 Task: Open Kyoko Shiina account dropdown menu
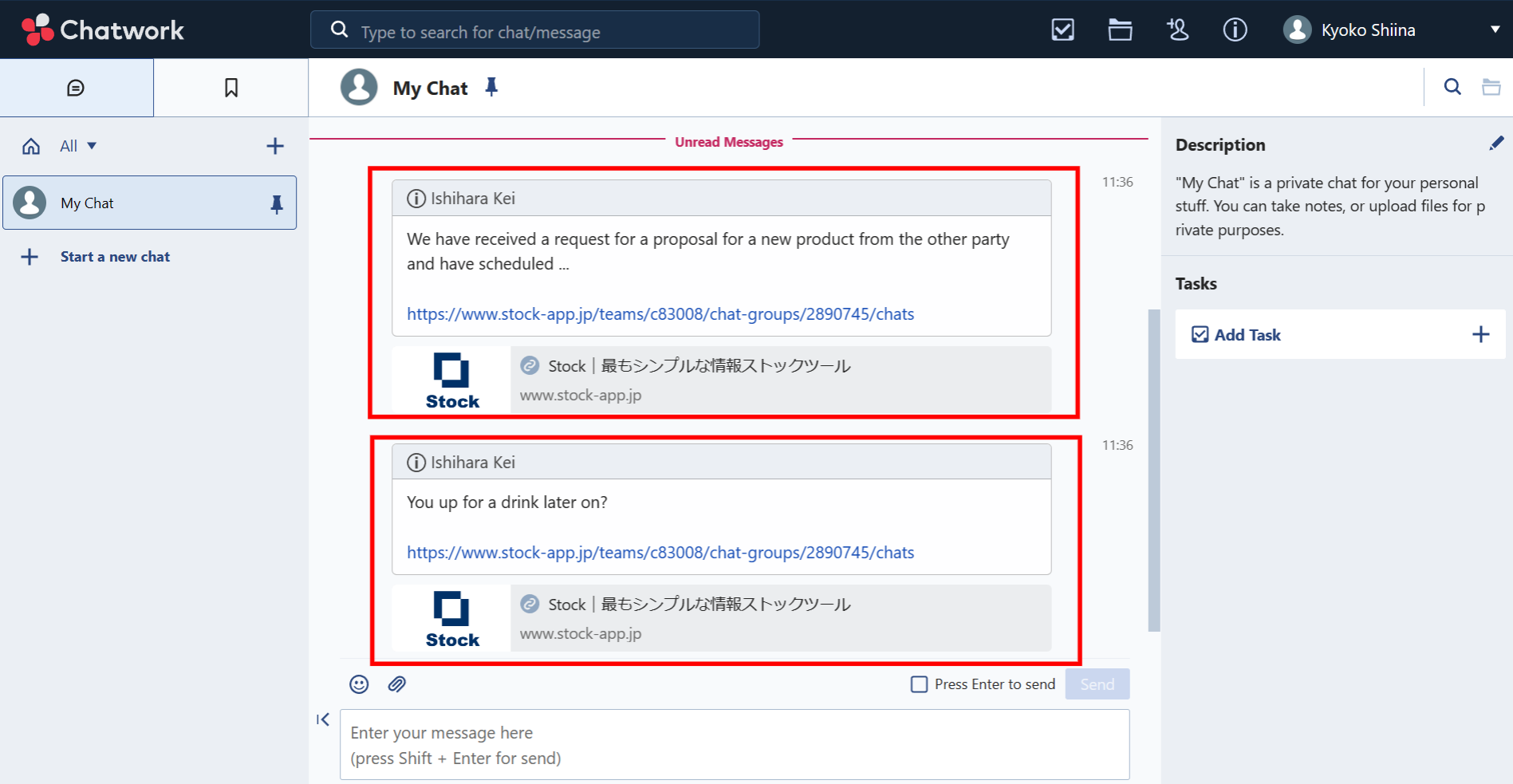(1495, 30)
